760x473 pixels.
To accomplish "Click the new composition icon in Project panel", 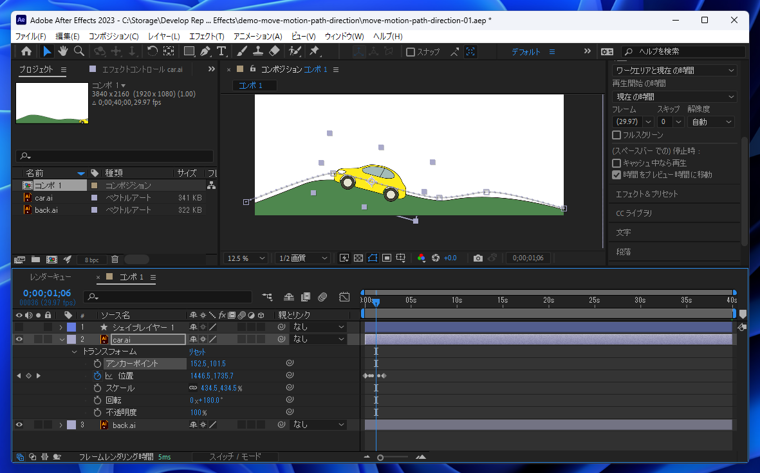I will coord(51,260).
